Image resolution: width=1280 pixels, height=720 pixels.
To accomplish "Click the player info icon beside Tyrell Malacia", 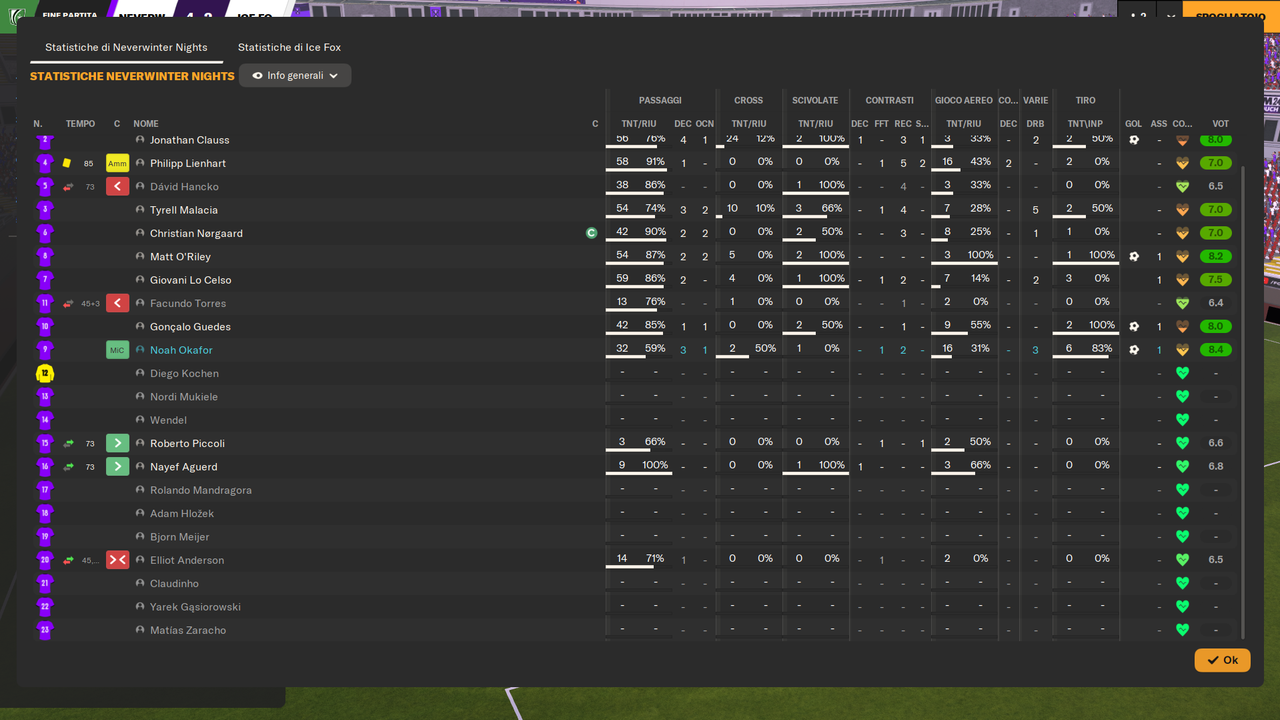I will point(140,210).
